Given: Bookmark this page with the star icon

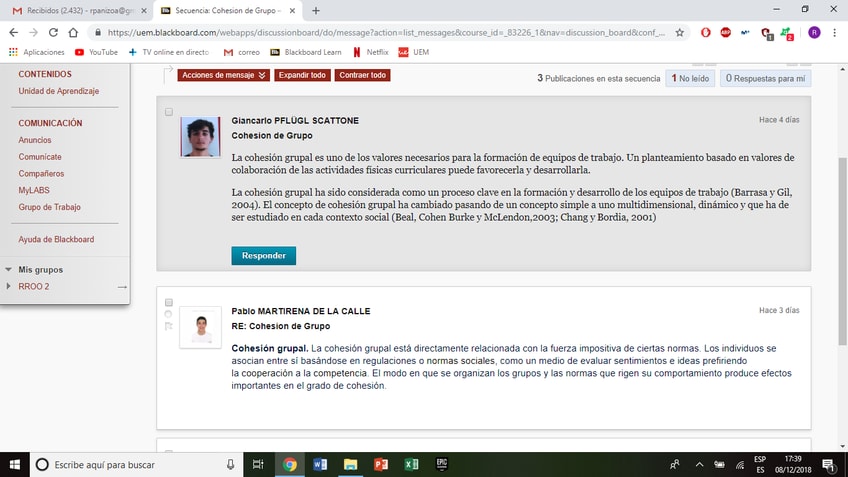Looking at the screenshot, I should point(680,32).
